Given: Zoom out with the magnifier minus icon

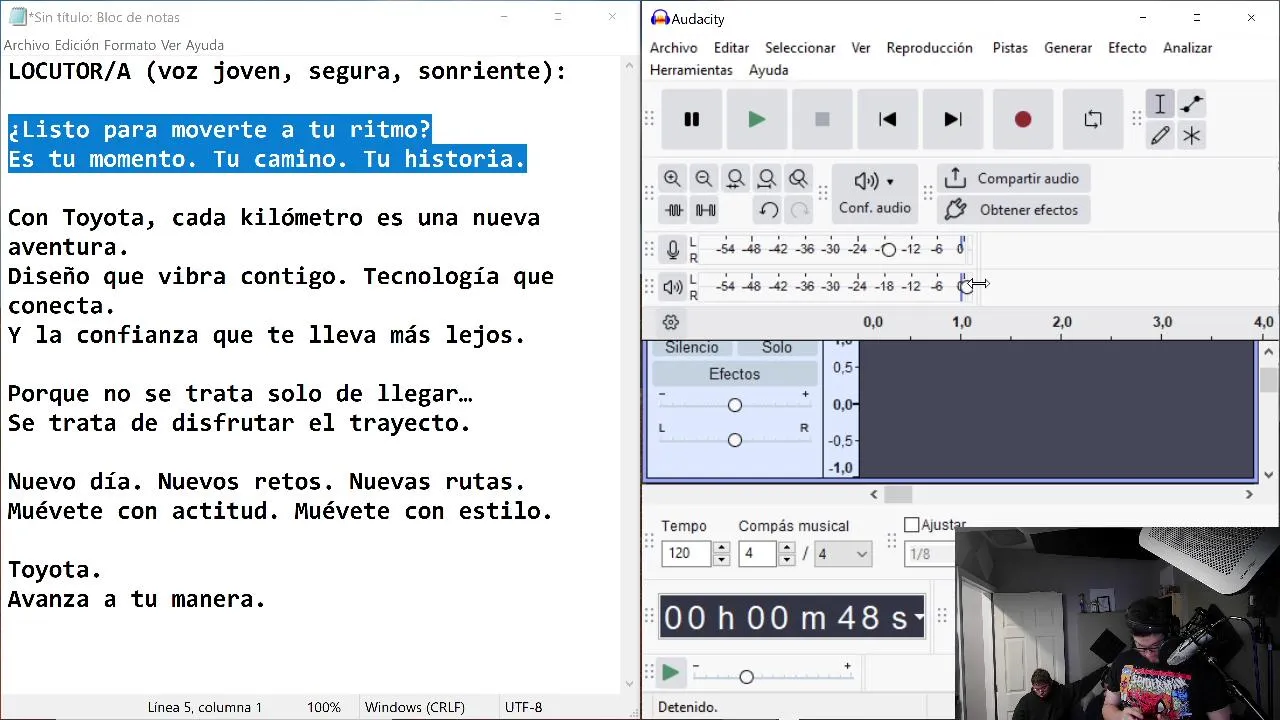Looking at the screenshot, I should click(704, 179).
